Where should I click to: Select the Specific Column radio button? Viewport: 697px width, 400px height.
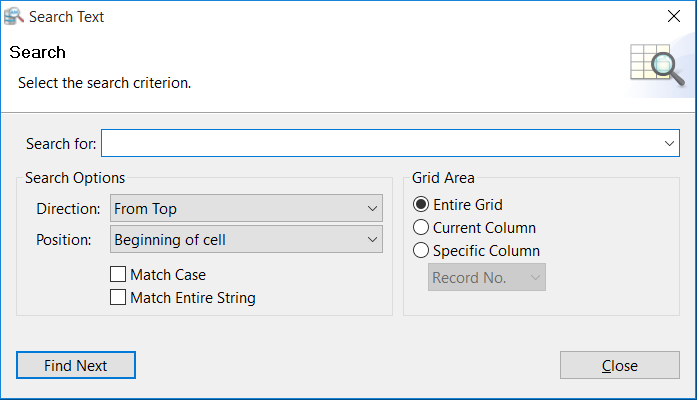[x=421, y=251]
